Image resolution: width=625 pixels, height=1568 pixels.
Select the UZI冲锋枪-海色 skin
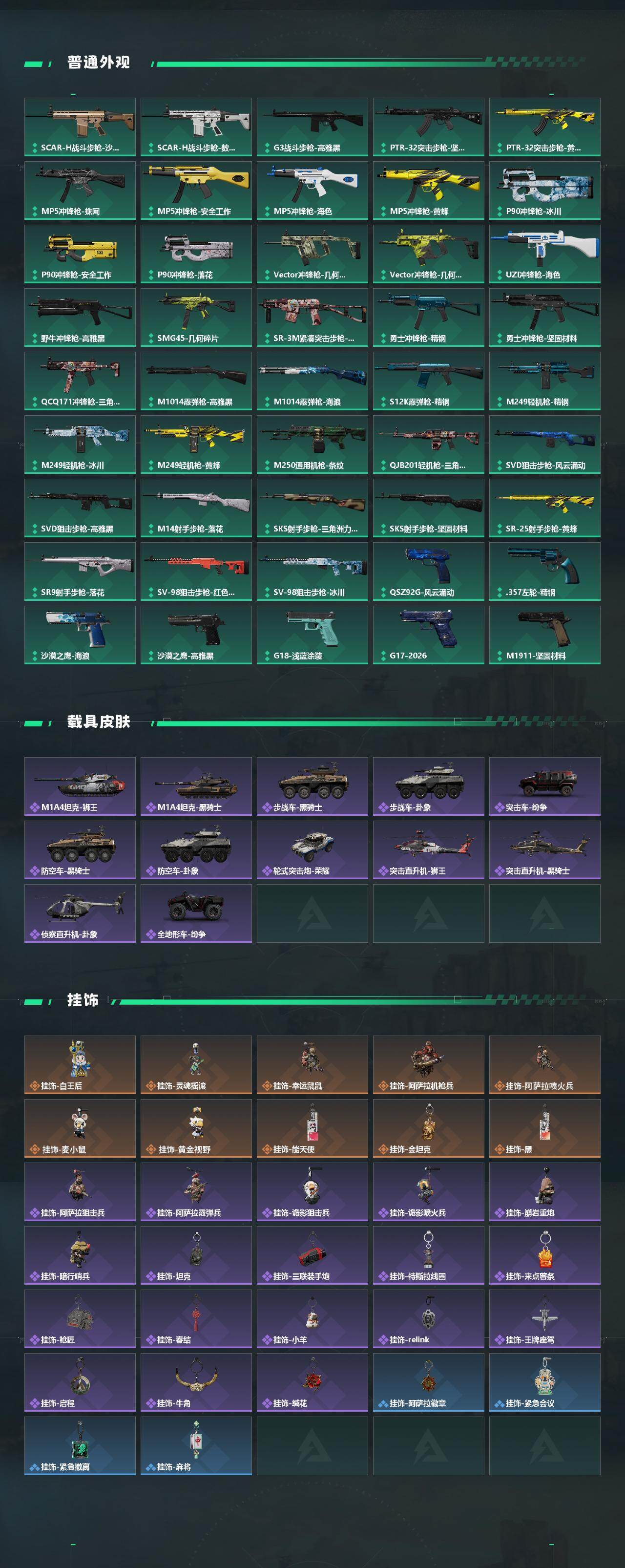(544, 254)
